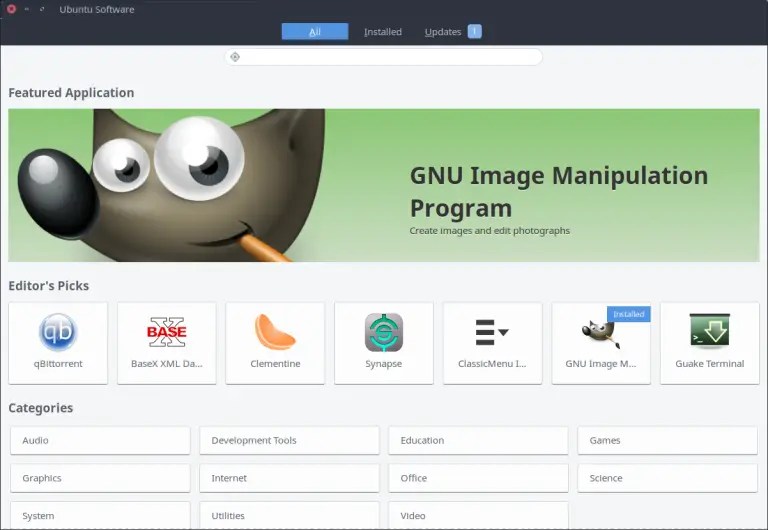Open the qBittorrent app icon
This screenshot has width=768, height=530.
coord(58,332)
